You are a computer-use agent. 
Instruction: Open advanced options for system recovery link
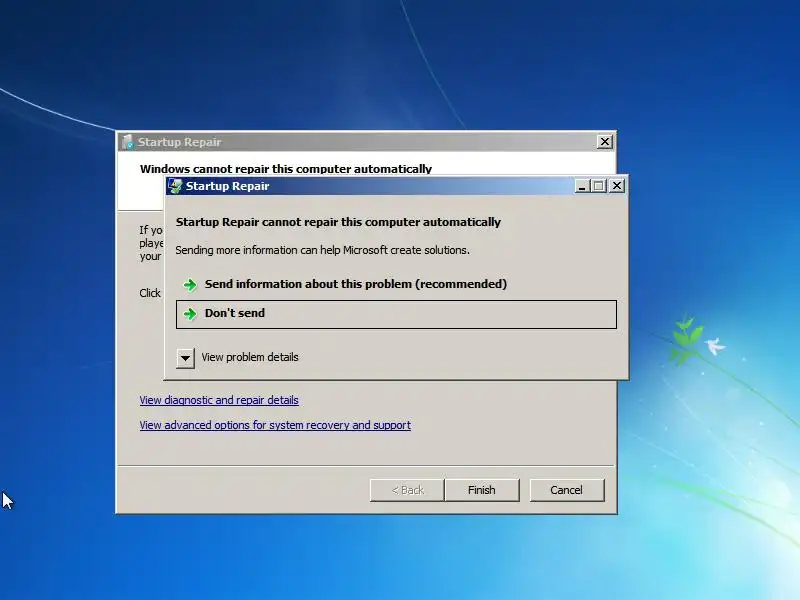tap(275, 425)
